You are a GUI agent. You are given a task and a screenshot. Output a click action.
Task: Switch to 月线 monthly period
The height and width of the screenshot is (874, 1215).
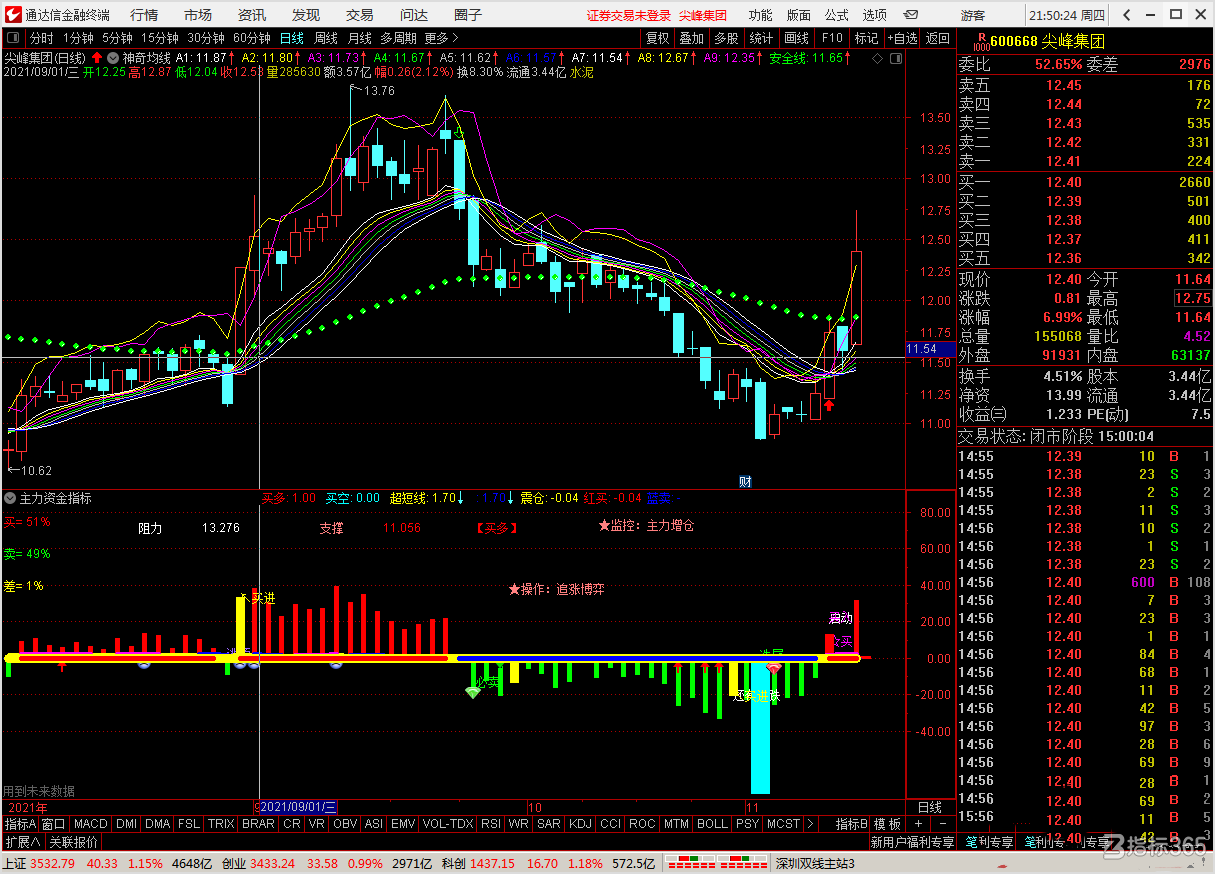click(360, 38)
